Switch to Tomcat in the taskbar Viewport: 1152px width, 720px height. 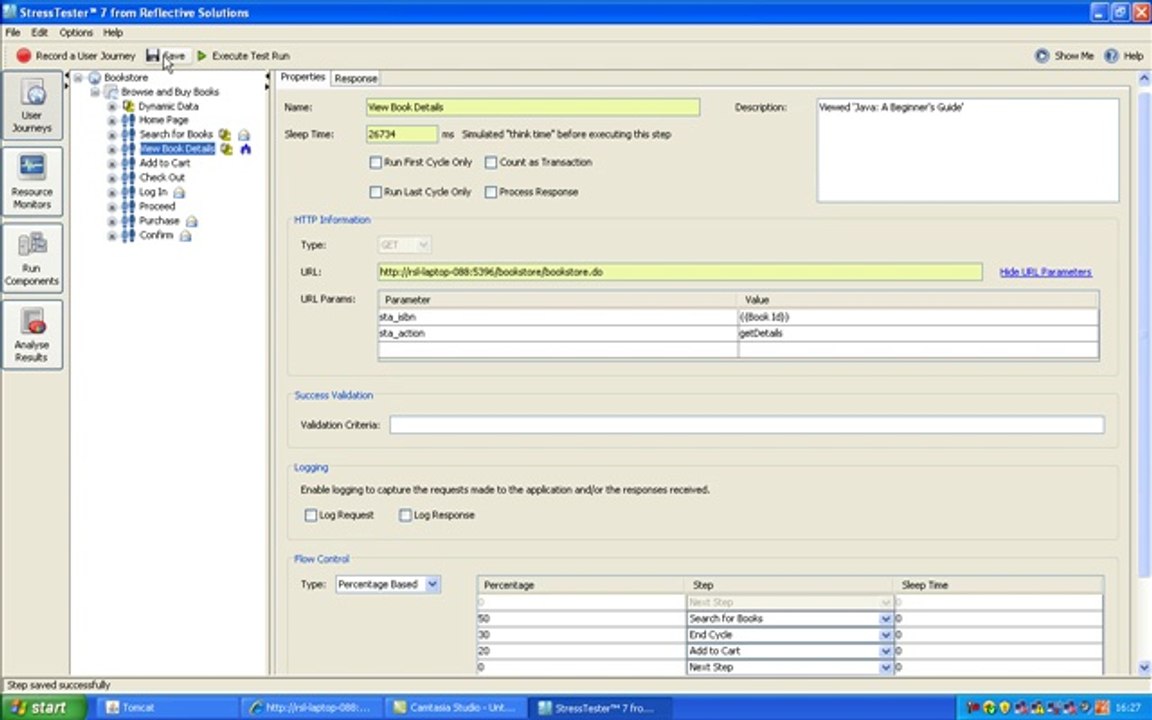[x=169, y=708]
